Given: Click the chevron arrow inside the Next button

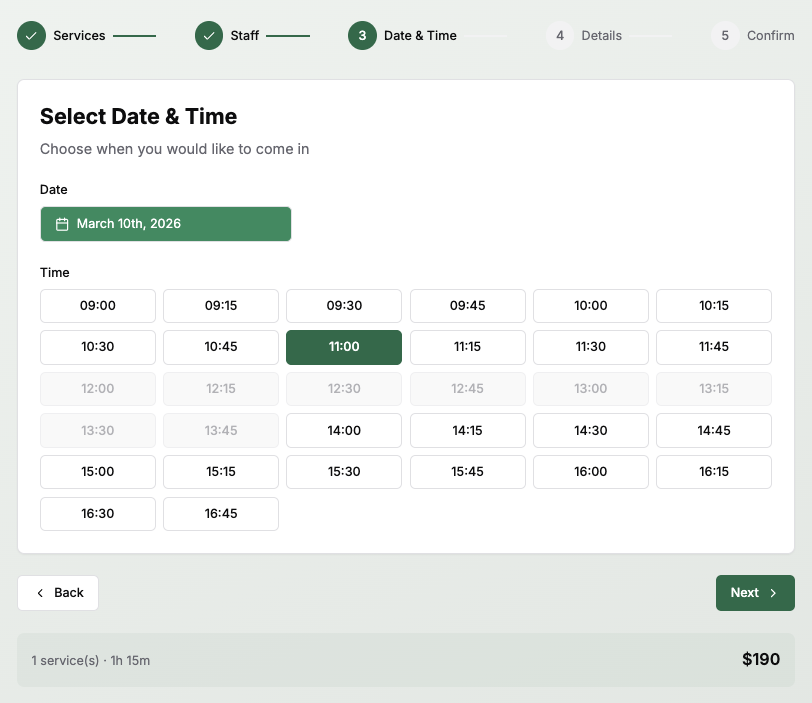Looking at the screenshot, I should 774,592.
